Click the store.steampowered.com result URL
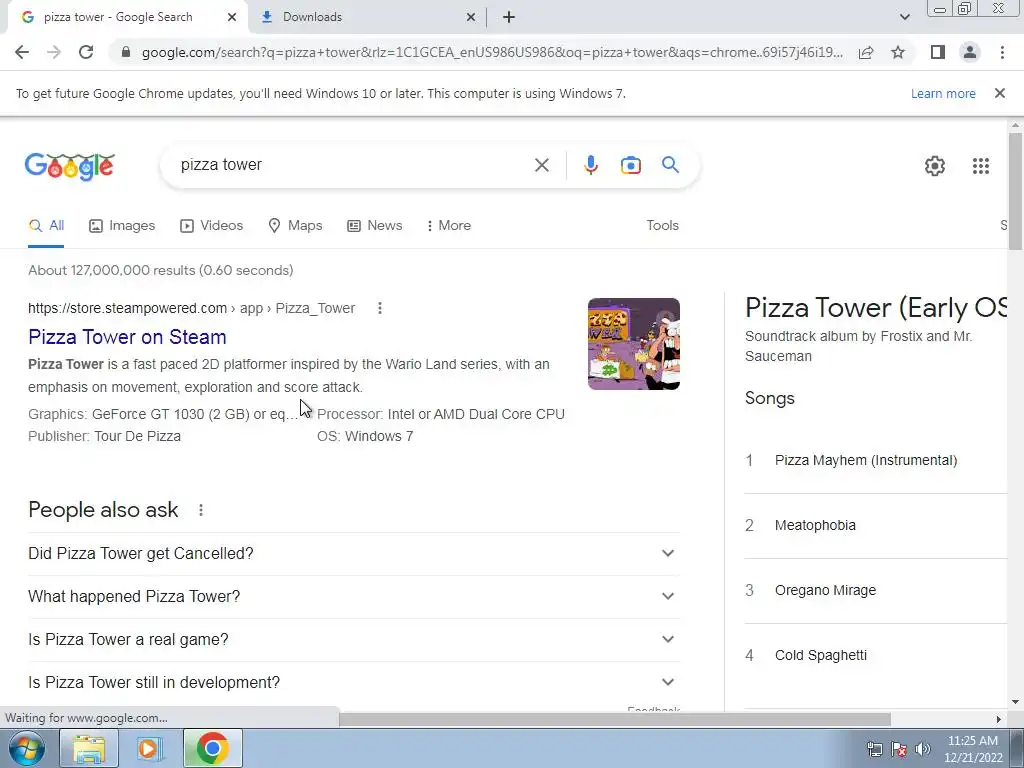 (191, 308)
